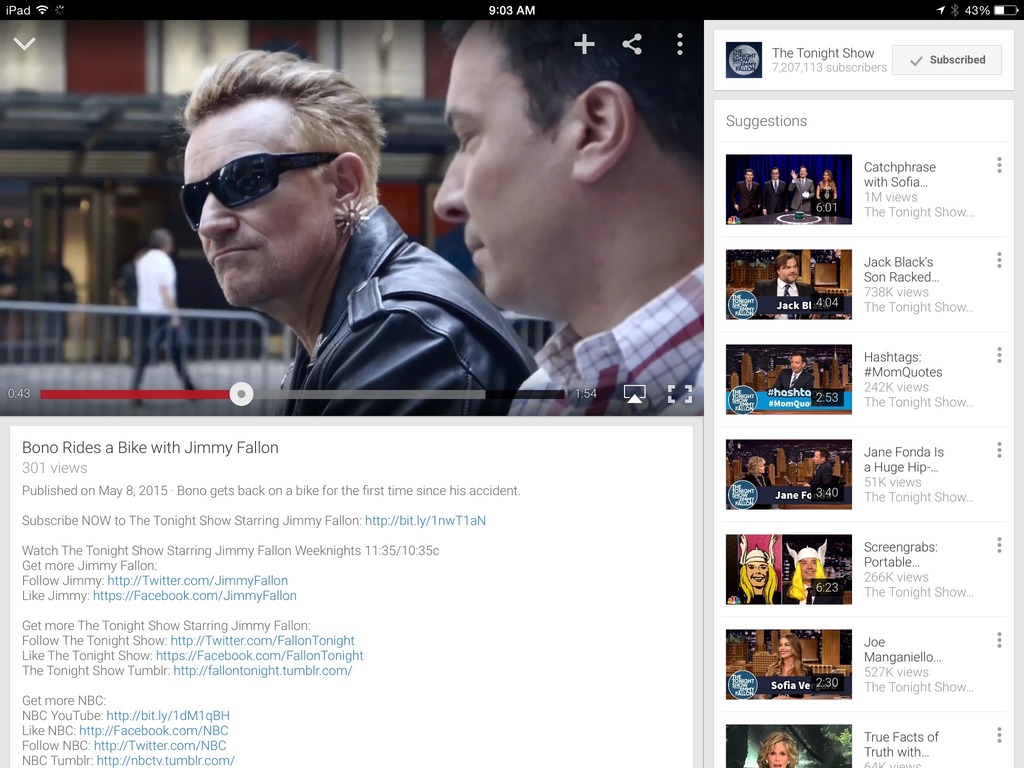This screenshot has width=1024, height=768.
Task: Open Twitter.com/JimmyFallon link
Action: tap(197, 581)
